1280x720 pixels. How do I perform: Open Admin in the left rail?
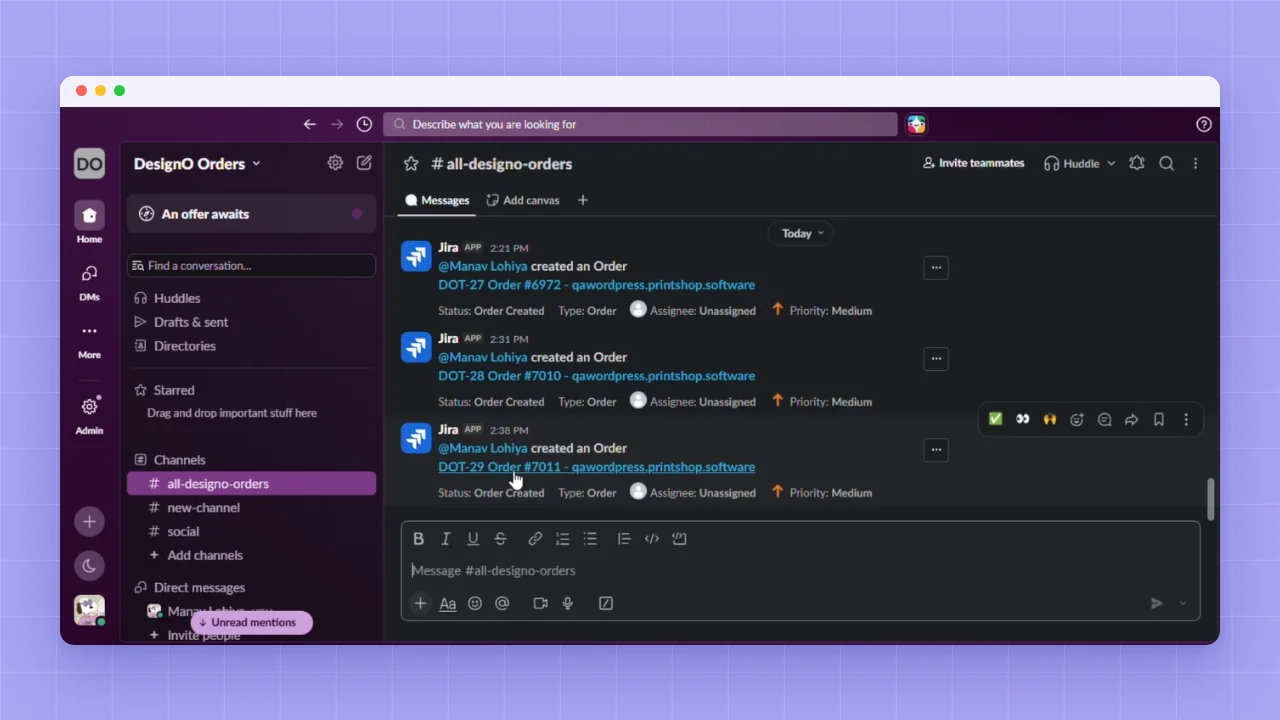click(x=89, y=414)
